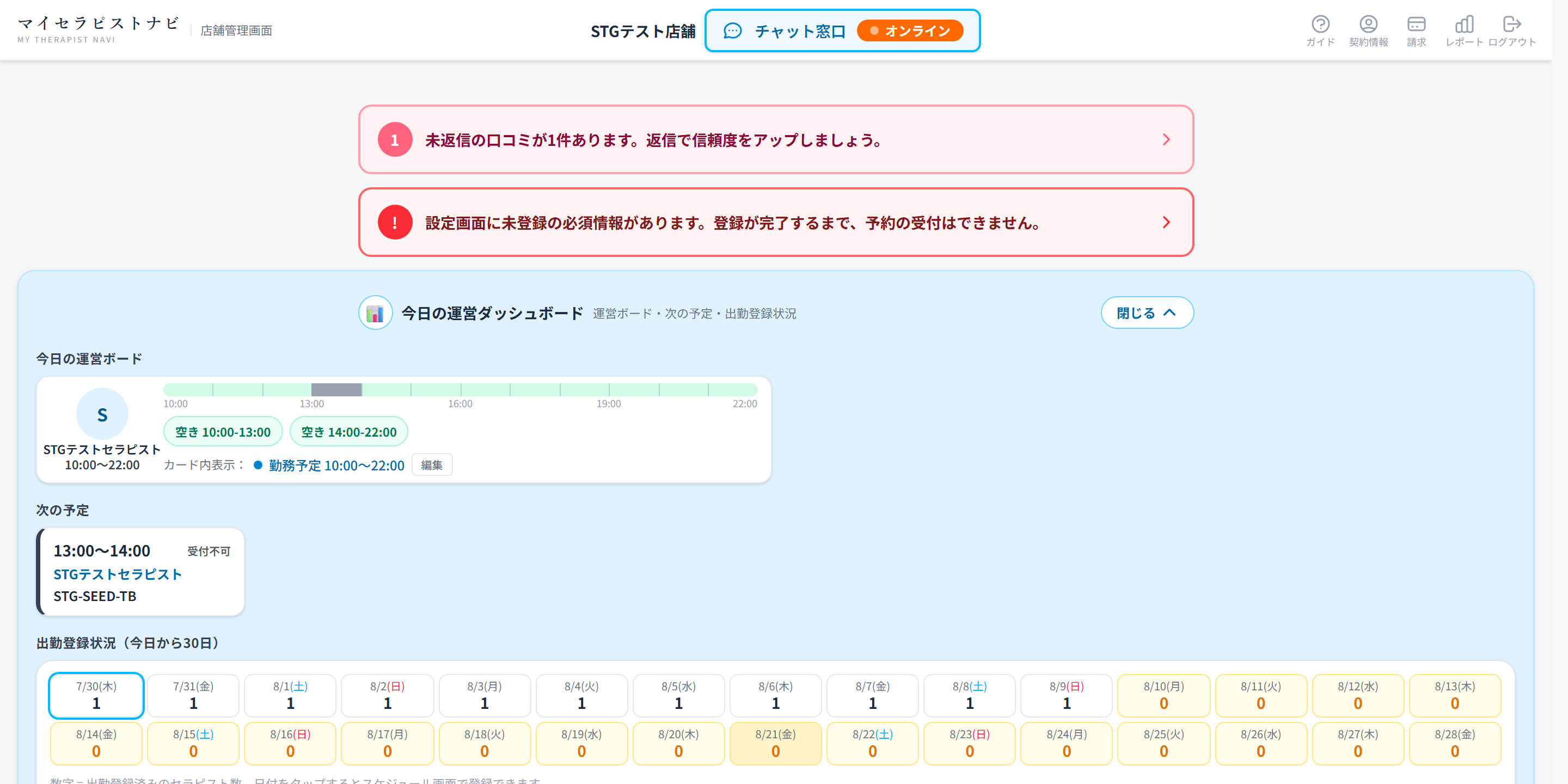Select the 8/27(木) date cell
Image resolution: width=1568 pixels, height=784 pixels.
click(x=1358, y=743)
